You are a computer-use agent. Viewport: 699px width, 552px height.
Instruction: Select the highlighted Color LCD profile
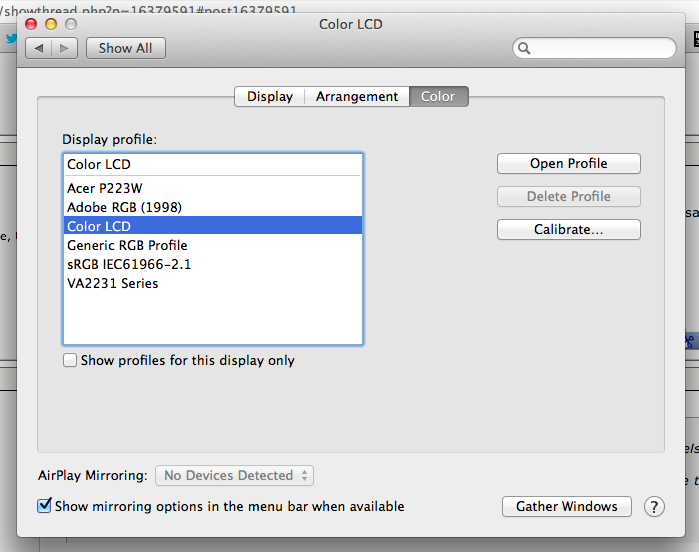[213, 226]
